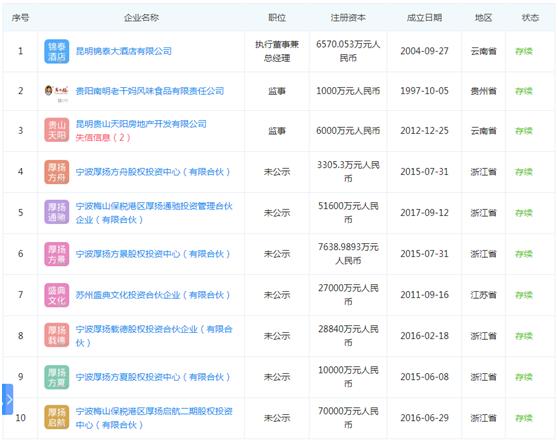Select the 2016-06-29 date cell
Image resolution: width=558 pixels, height=443 pixels.
point(424,418)
